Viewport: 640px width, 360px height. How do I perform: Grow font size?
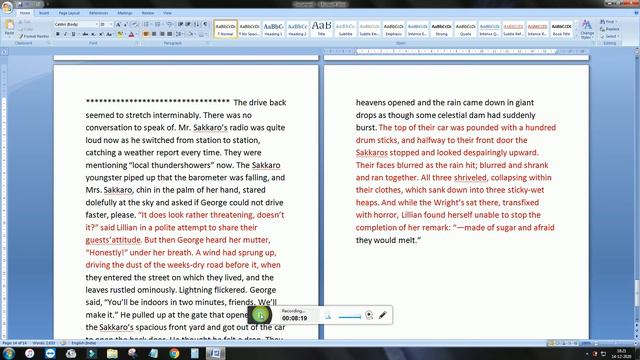pyautogui.click(x=118, y=24)
